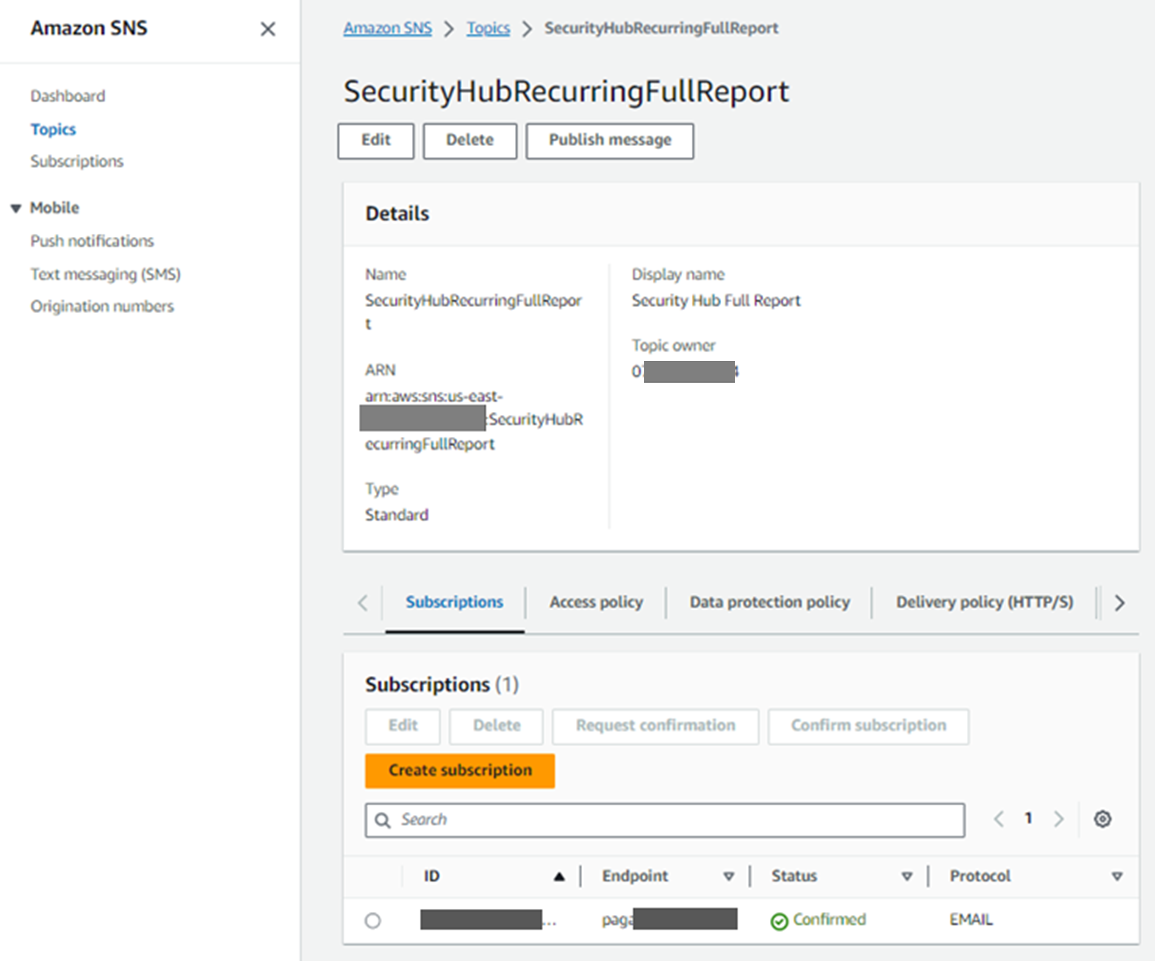Select the radio button for the email subscription row

tap(372, 919)
